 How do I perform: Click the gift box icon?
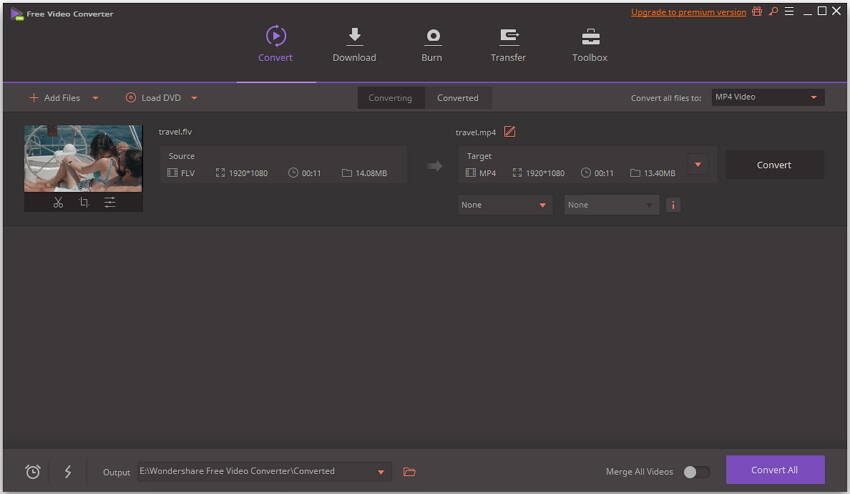(x=757, y=11)
